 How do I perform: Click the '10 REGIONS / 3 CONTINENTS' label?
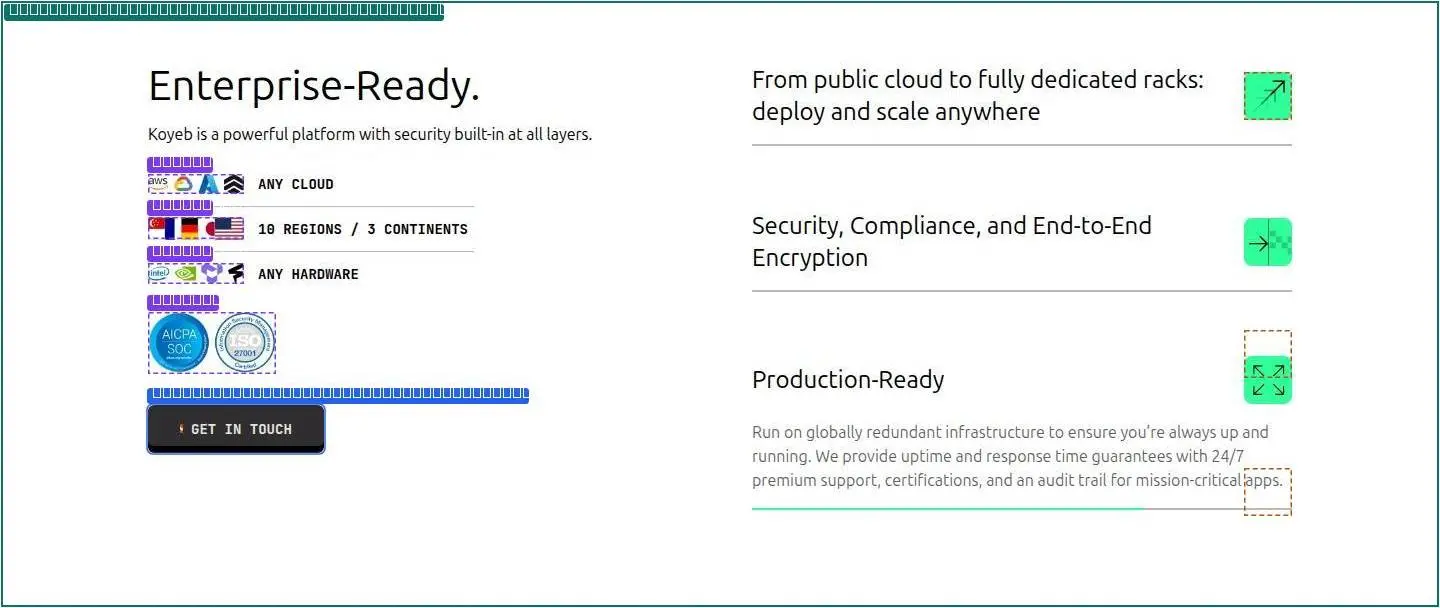363,229
